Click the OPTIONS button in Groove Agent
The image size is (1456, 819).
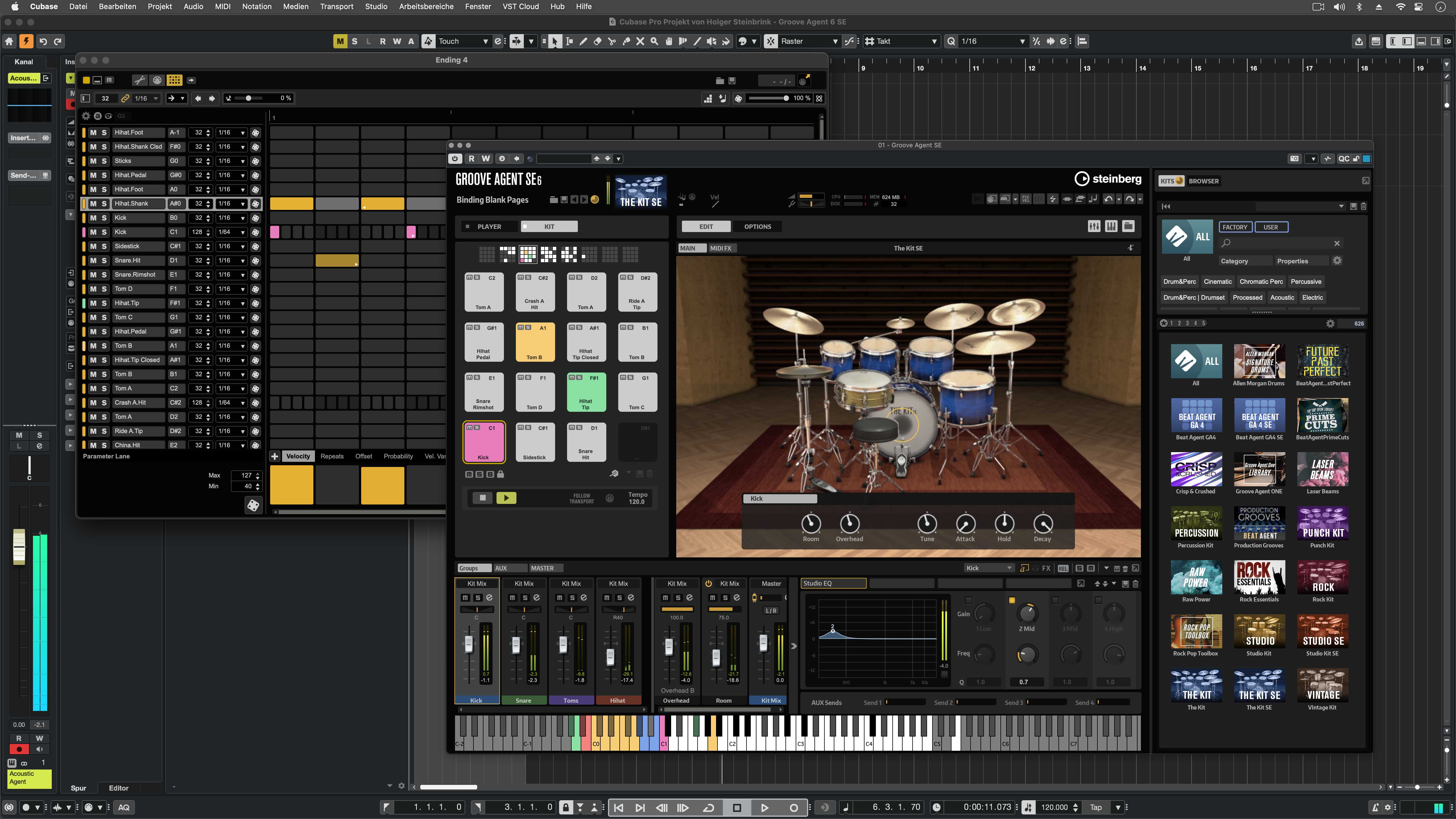click(758, 226)
